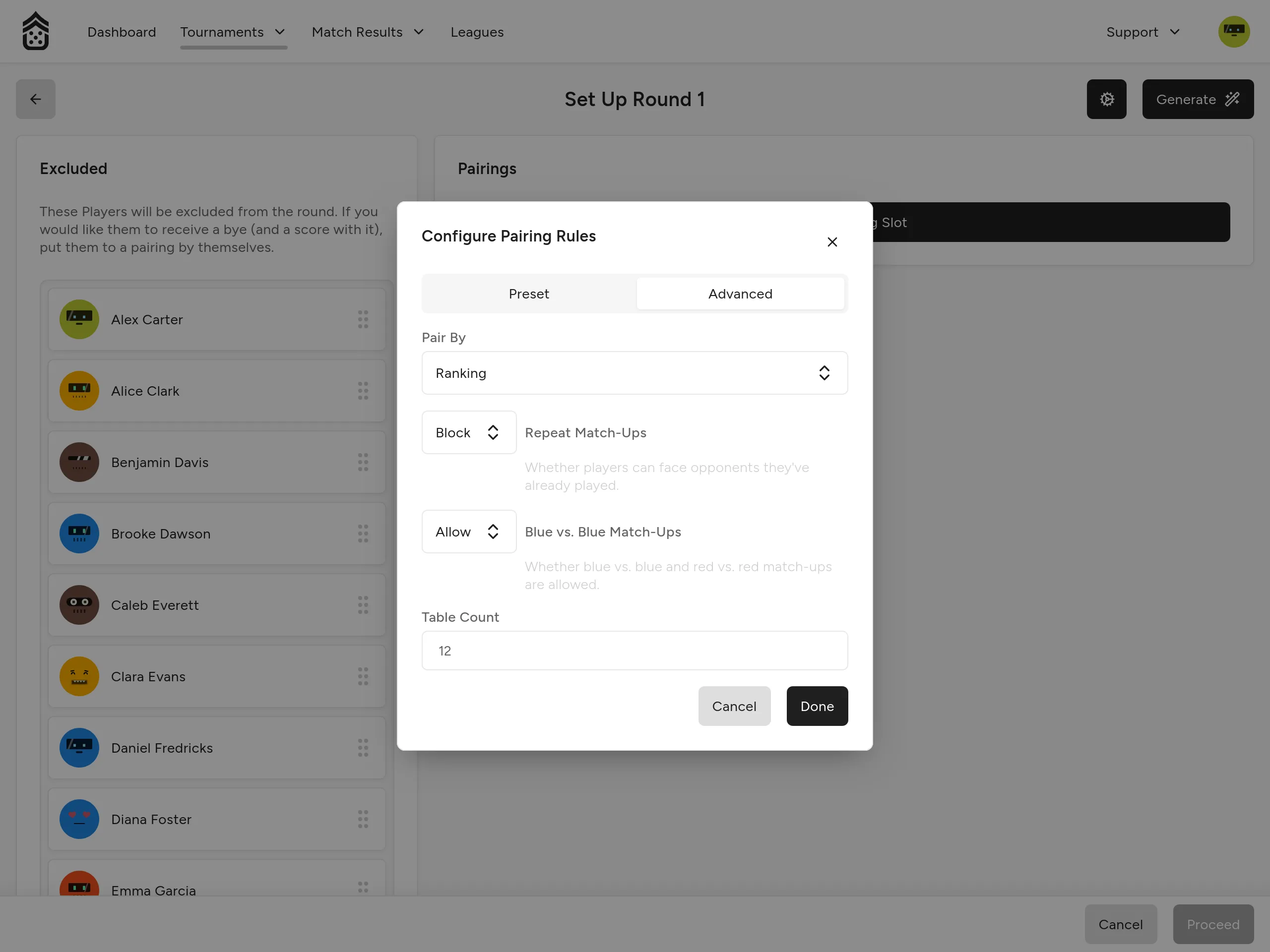Click Daniel Fredricks's avatar

point(79,748)
